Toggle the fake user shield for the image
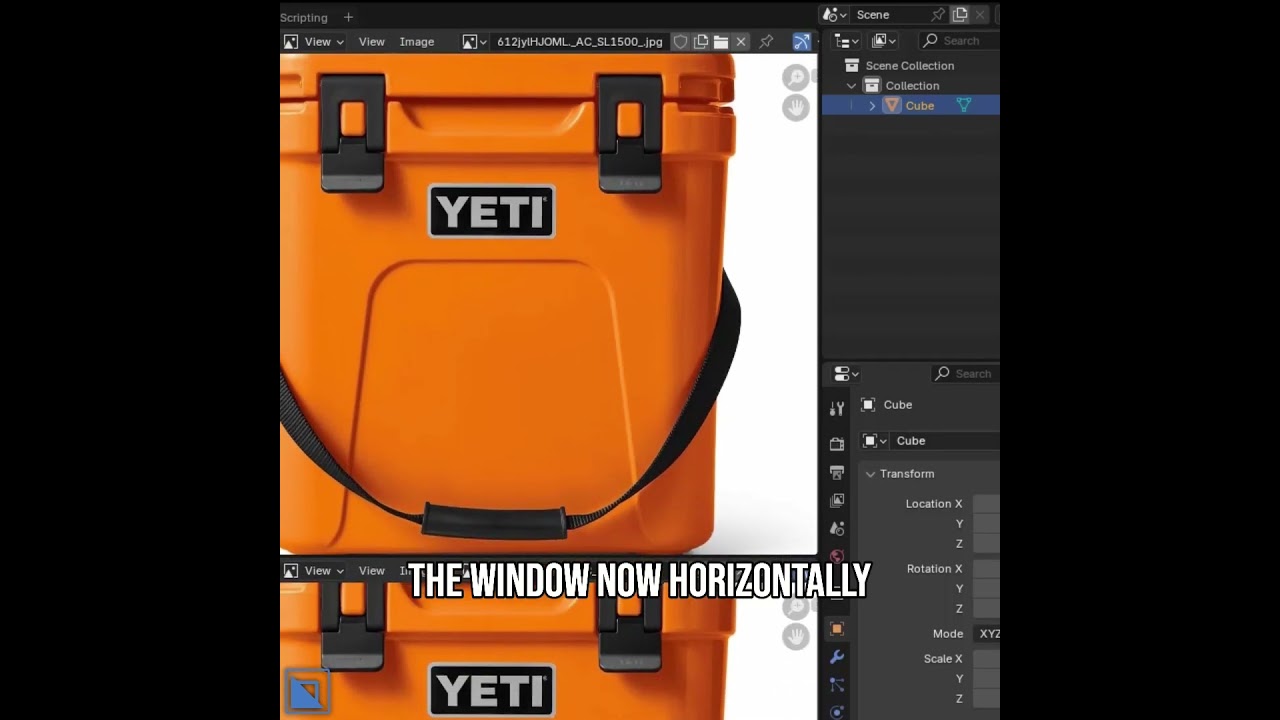The height and width of the screenshot is (720, 1280). [681, 42]
